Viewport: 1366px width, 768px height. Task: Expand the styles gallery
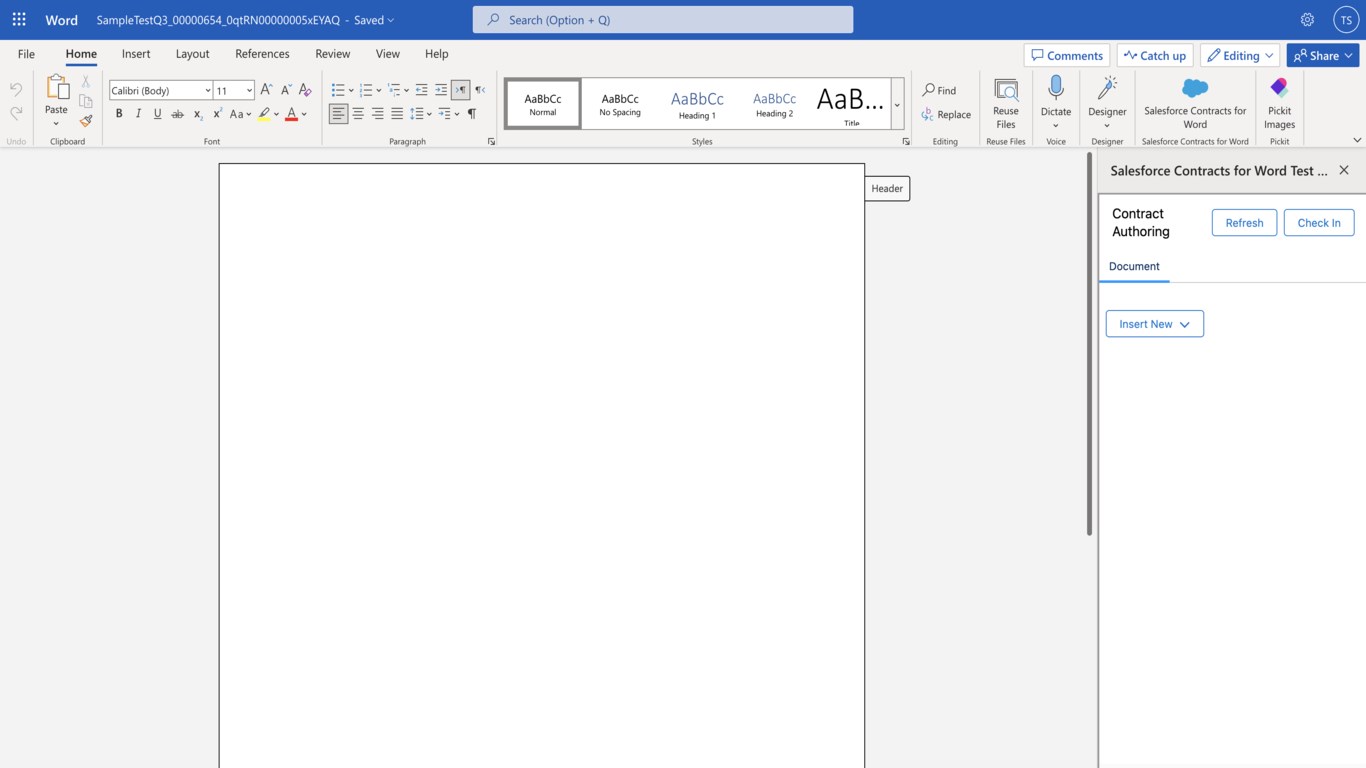pyautogui.click(x=897, y=104)
